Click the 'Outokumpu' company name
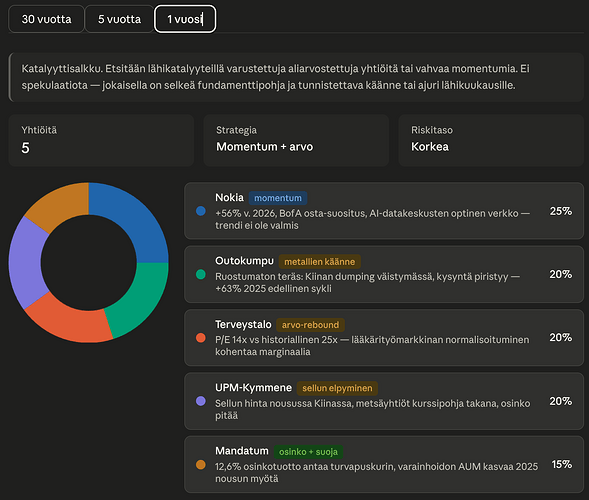 pyautogui.click(x=245, y=261)
